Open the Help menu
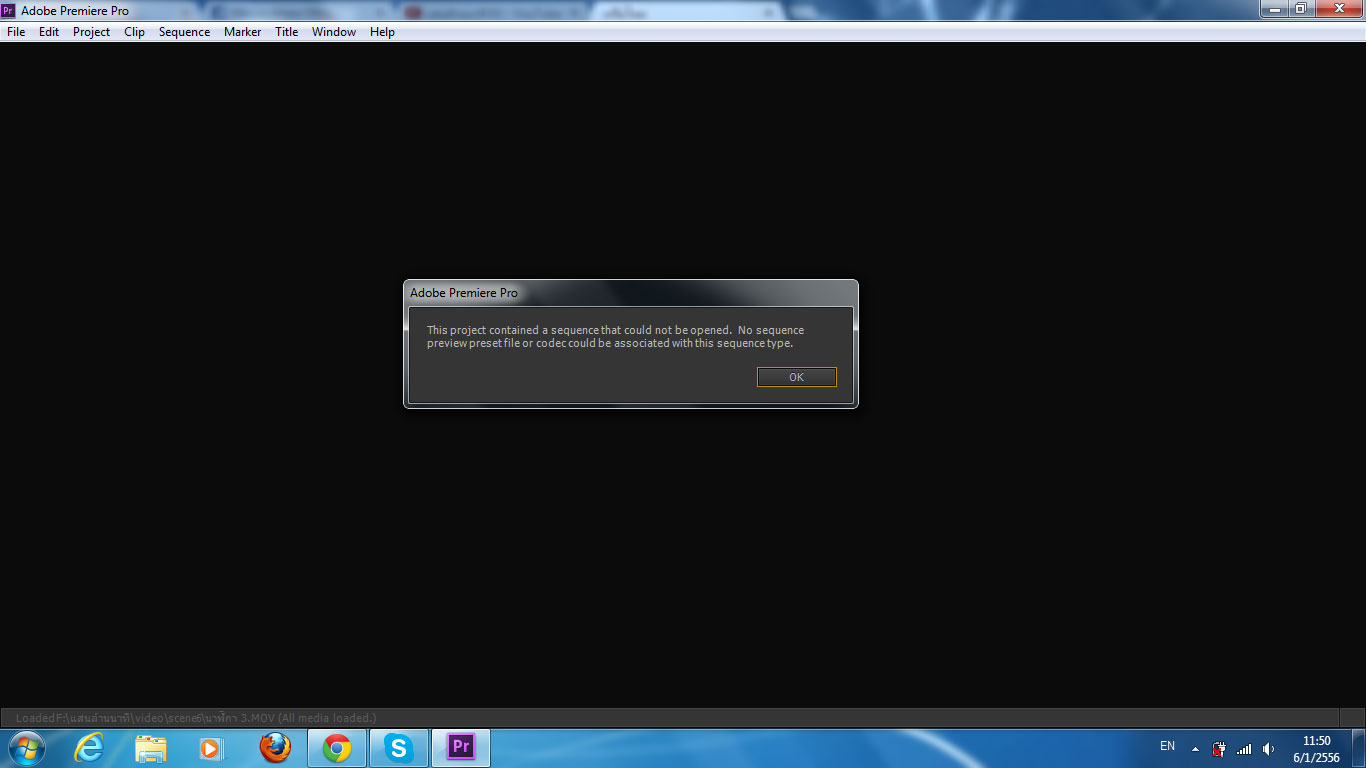This screenshot has height=768, width=1366. pos(382,32)
